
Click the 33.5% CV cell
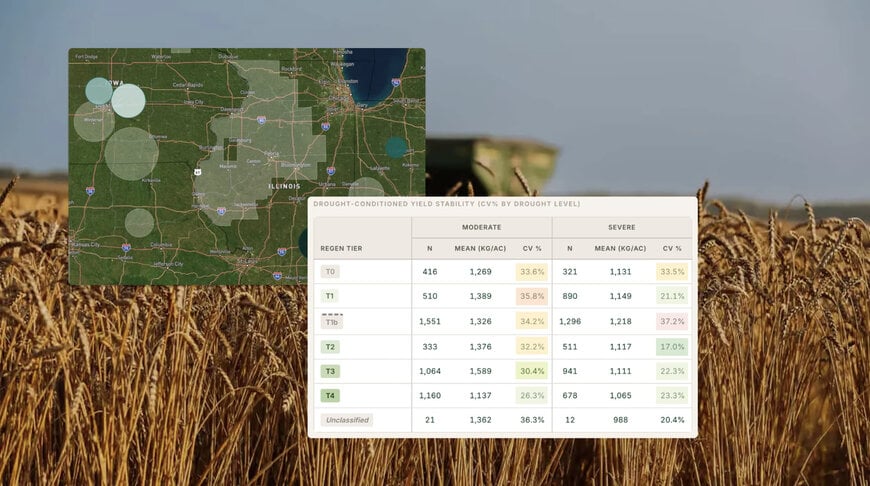(672, 272)
